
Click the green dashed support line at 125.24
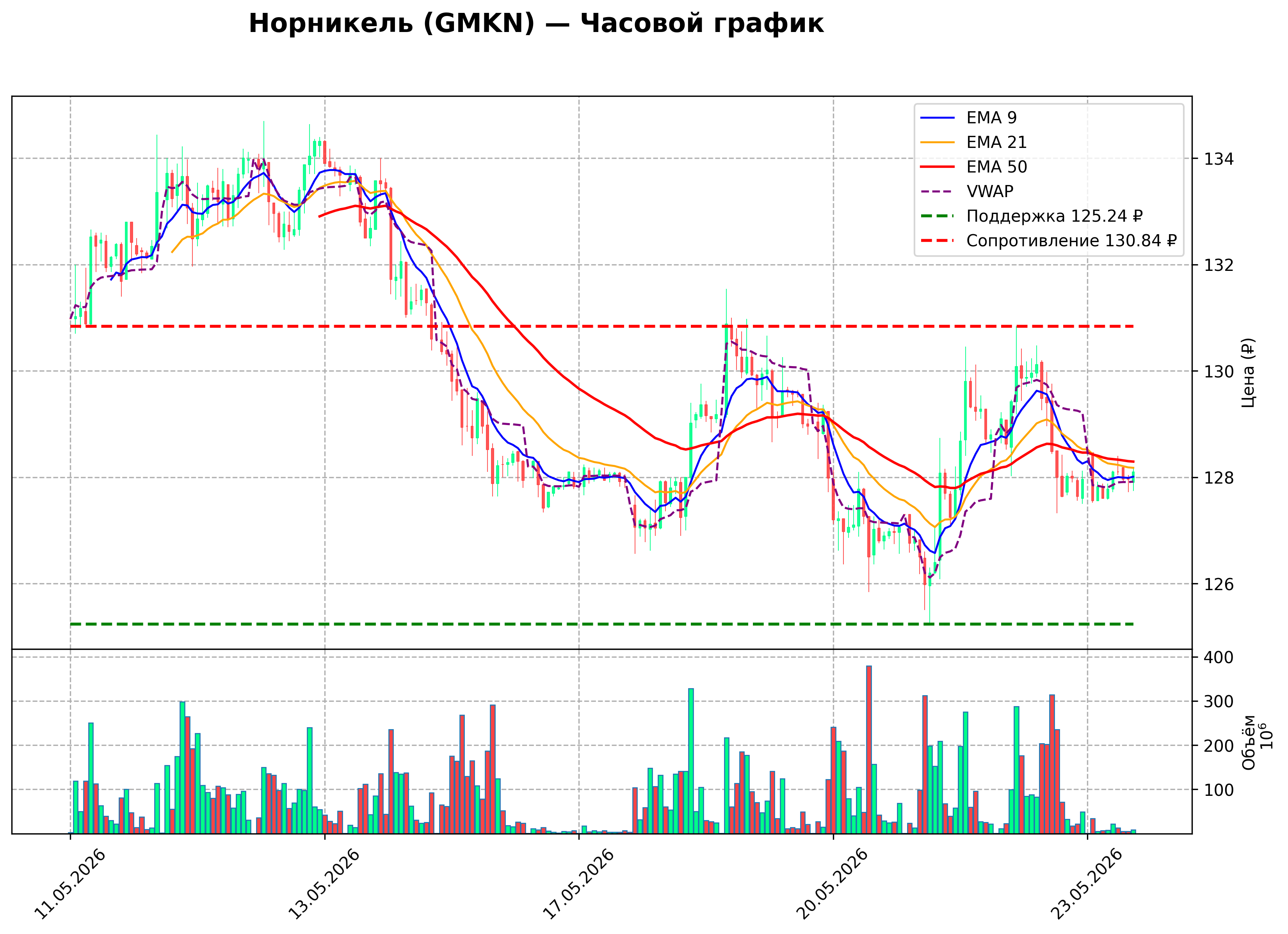602,624
